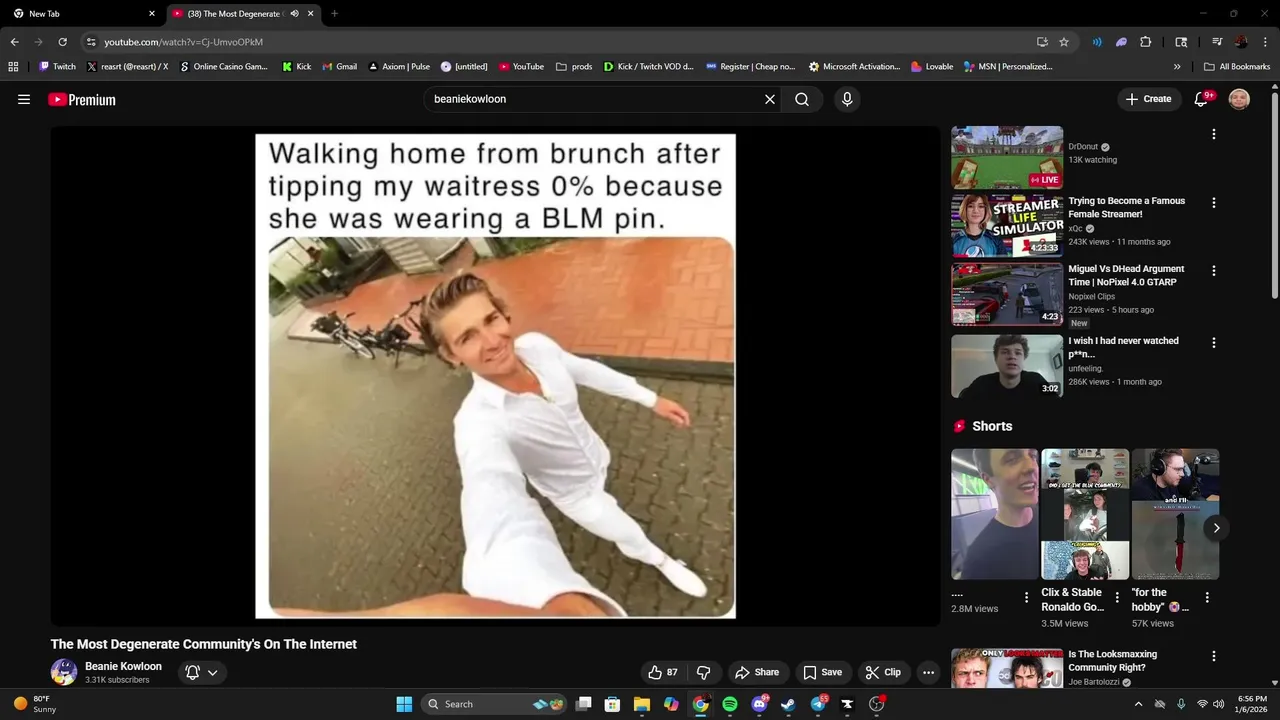Open the Gmail bookmark
1280x720 pixels.
click(x=339, y=67)
